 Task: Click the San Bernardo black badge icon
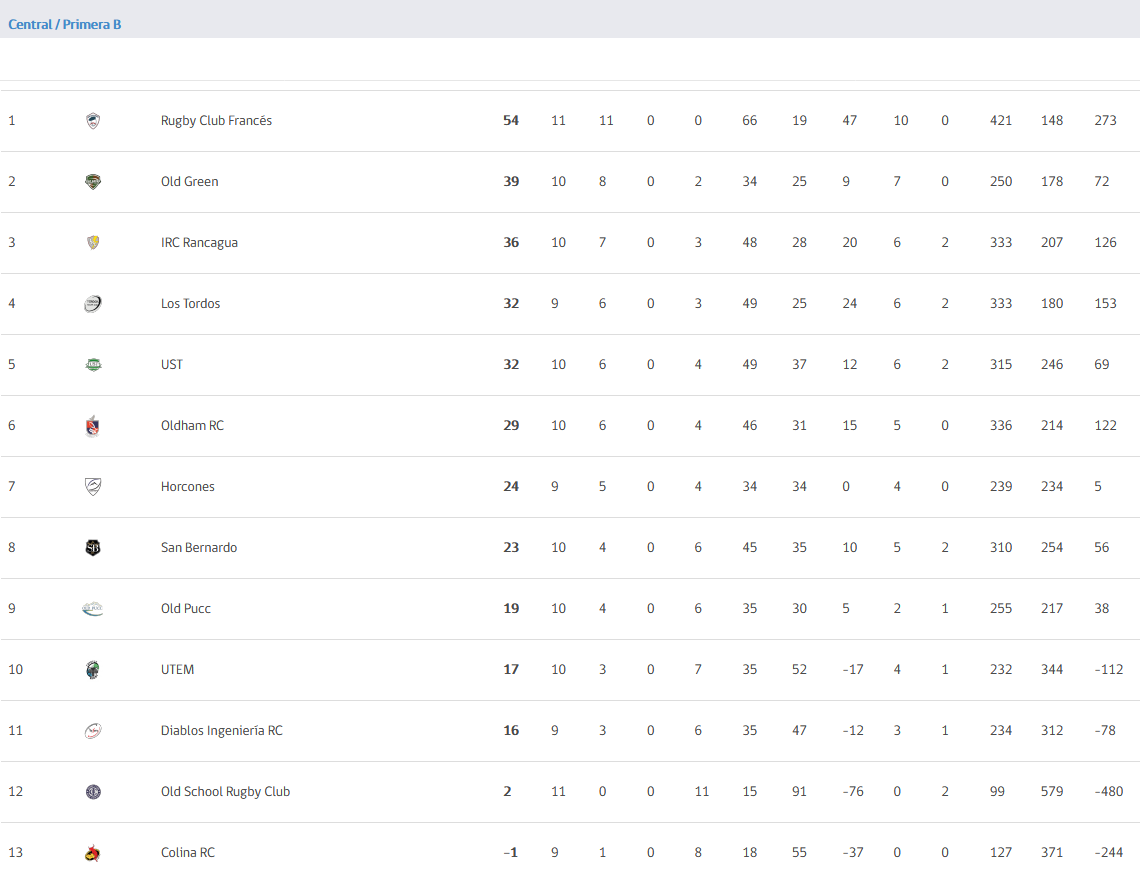click(x=93, y=548)
